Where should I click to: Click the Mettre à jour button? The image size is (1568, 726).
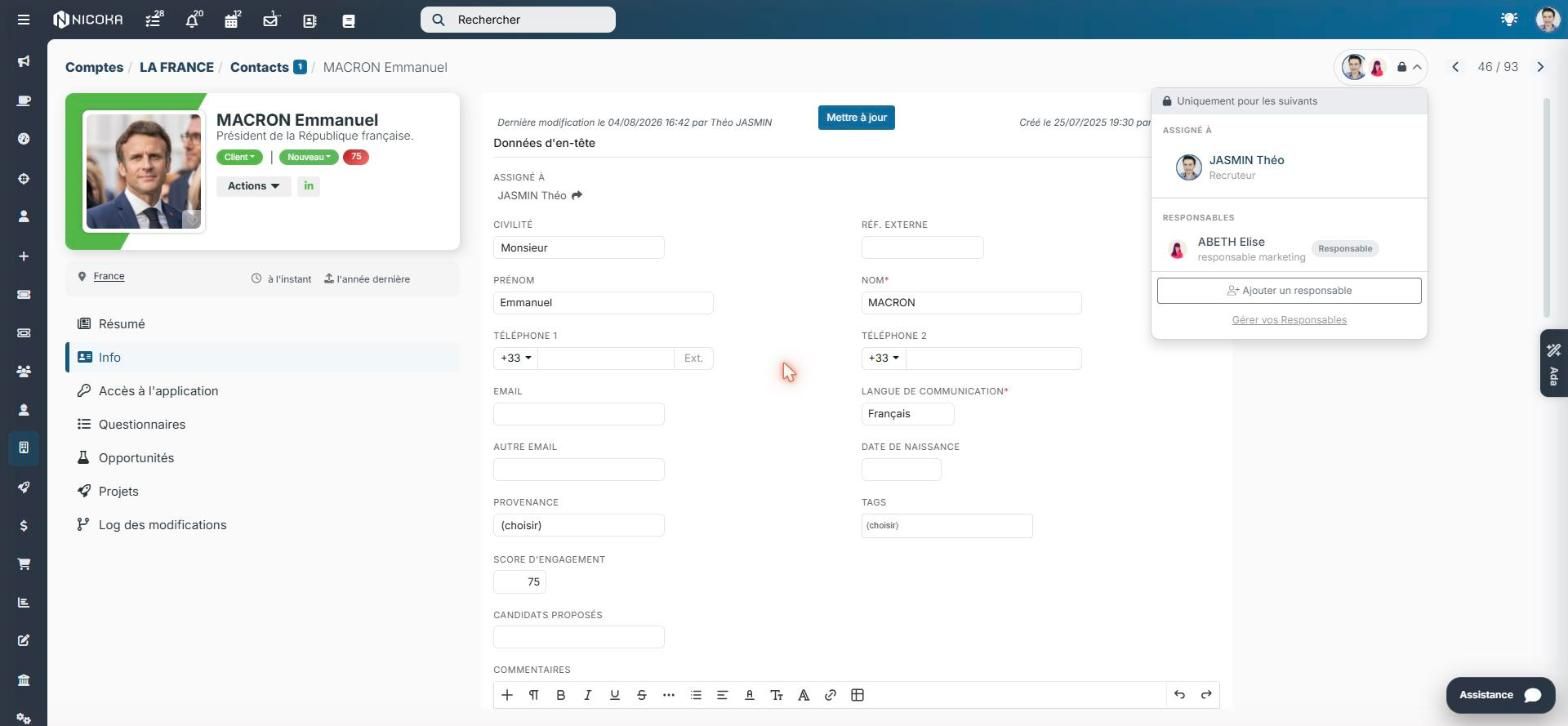click(856, 118)
